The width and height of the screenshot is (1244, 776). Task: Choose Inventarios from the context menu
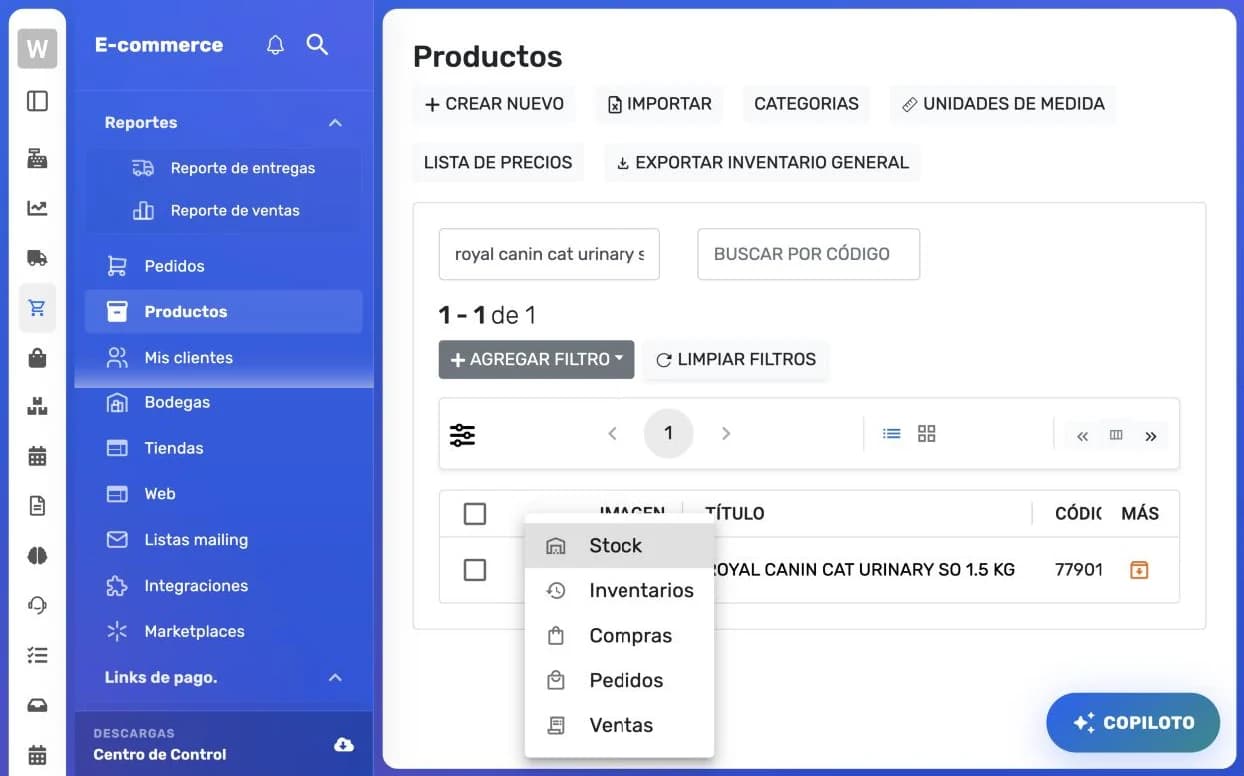pos(619,591)
